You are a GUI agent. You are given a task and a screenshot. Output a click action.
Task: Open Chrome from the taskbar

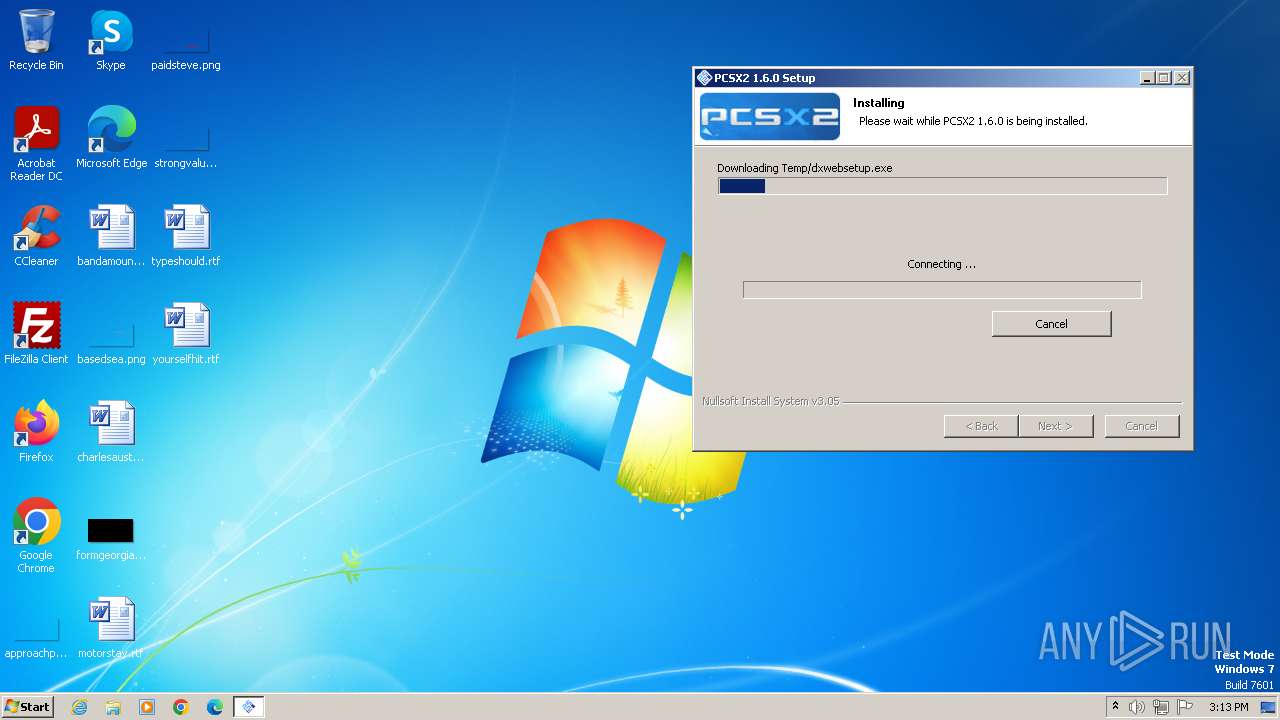(181, 707)
